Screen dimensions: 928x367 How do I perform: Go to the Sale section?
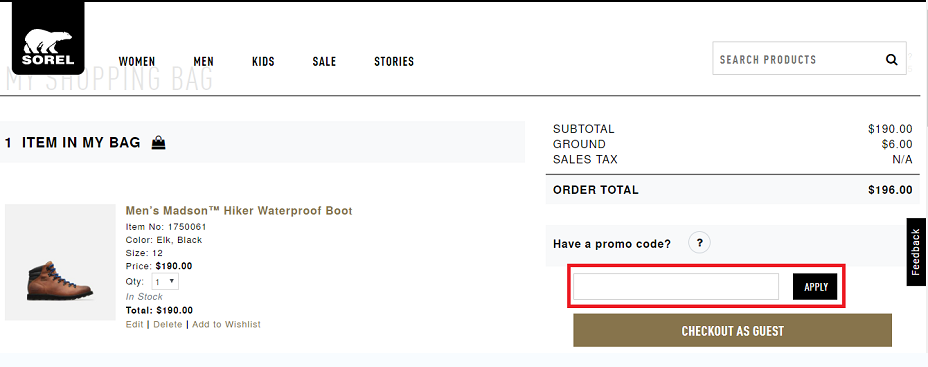[324, 62]
